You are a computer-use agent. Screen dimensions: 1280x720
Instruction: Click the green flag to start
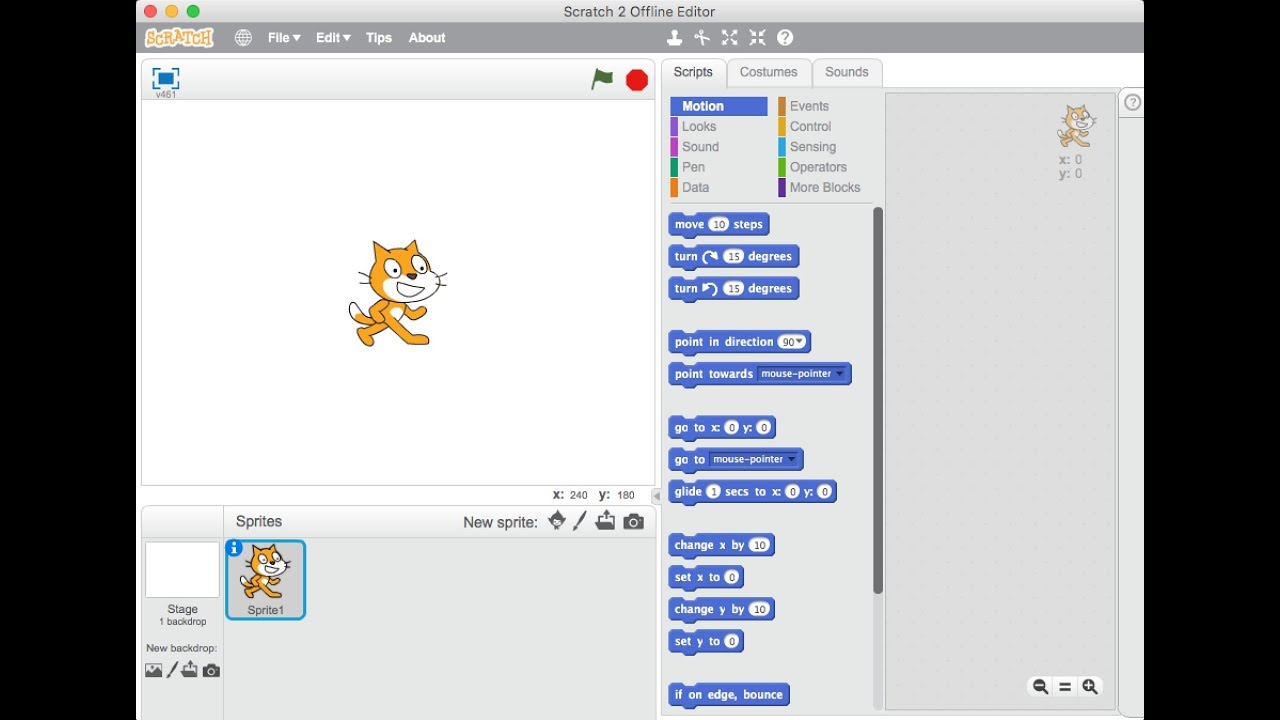pos(602,79)
